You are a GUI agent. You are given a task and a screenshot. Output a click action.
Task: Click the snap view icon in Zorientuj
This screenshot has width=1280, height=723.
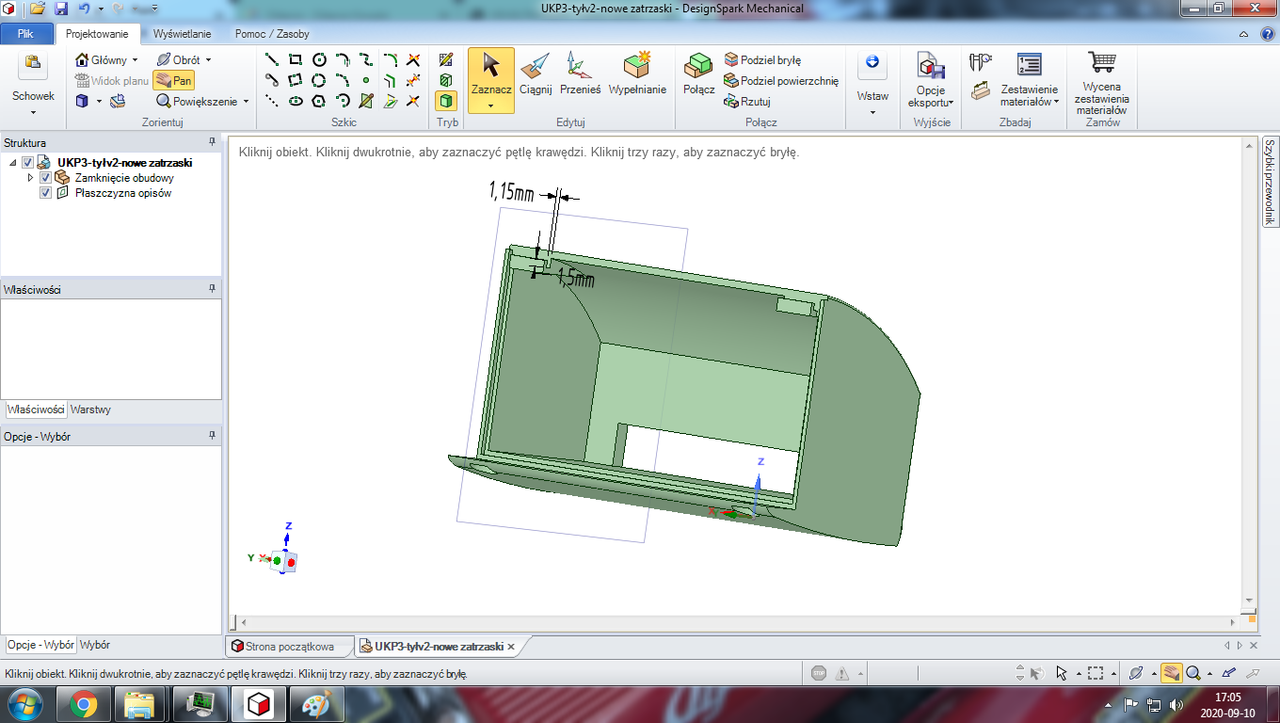tap(117, 101)
